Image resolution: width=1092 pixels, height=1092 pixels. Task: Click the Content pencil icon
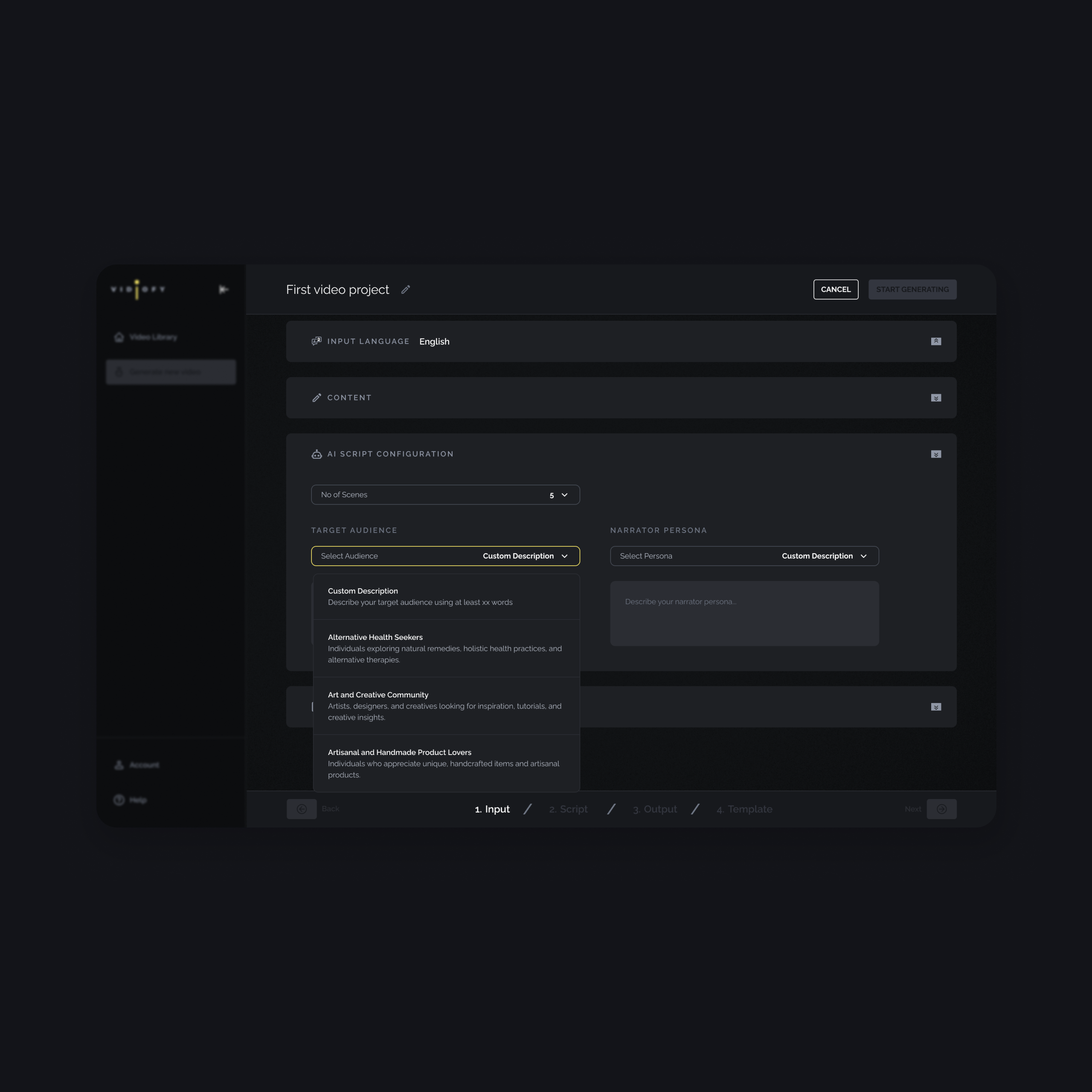coord(317,398)
